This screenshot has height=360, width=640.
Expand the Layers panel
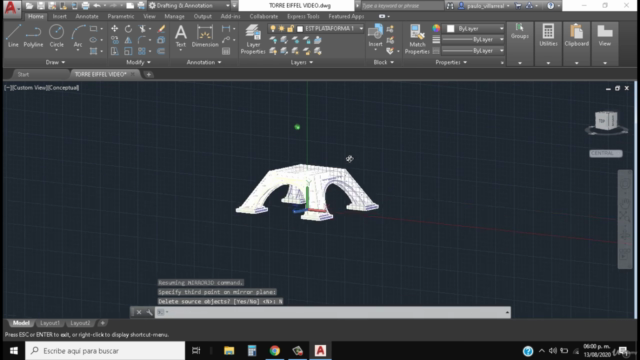click(302, 62)
